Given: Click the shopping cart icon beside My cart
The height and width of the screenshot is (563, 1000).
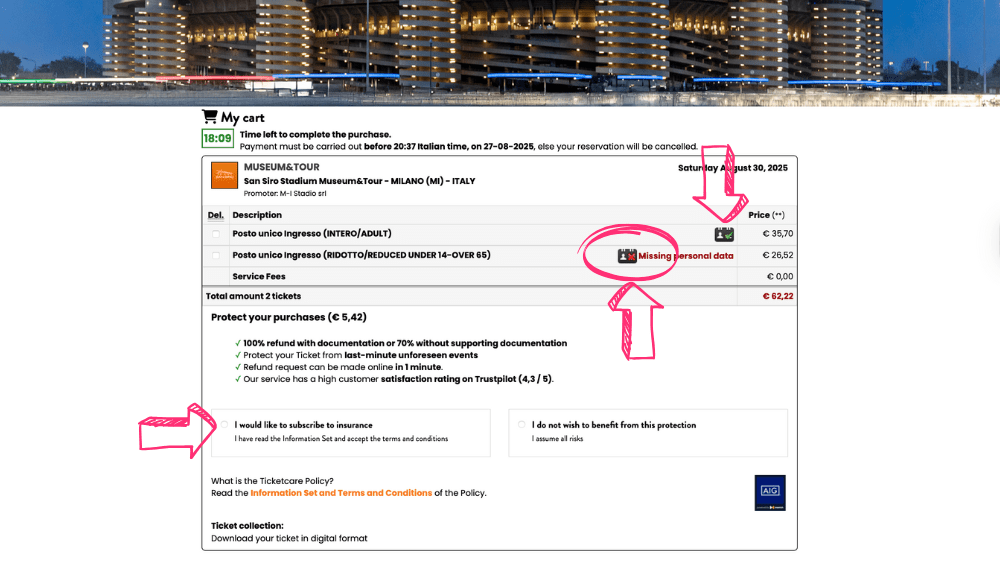Looking at the screenshot, I should (210, 117).
